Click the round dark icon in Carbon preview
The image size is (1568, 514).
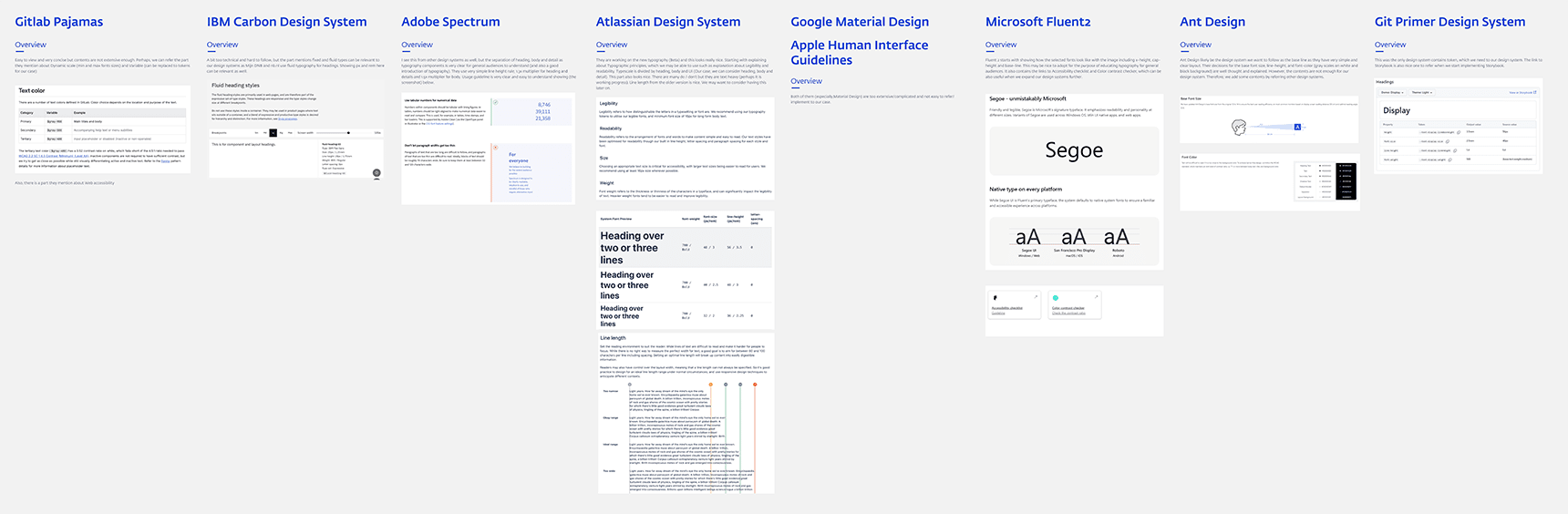(x=376, y=172)
